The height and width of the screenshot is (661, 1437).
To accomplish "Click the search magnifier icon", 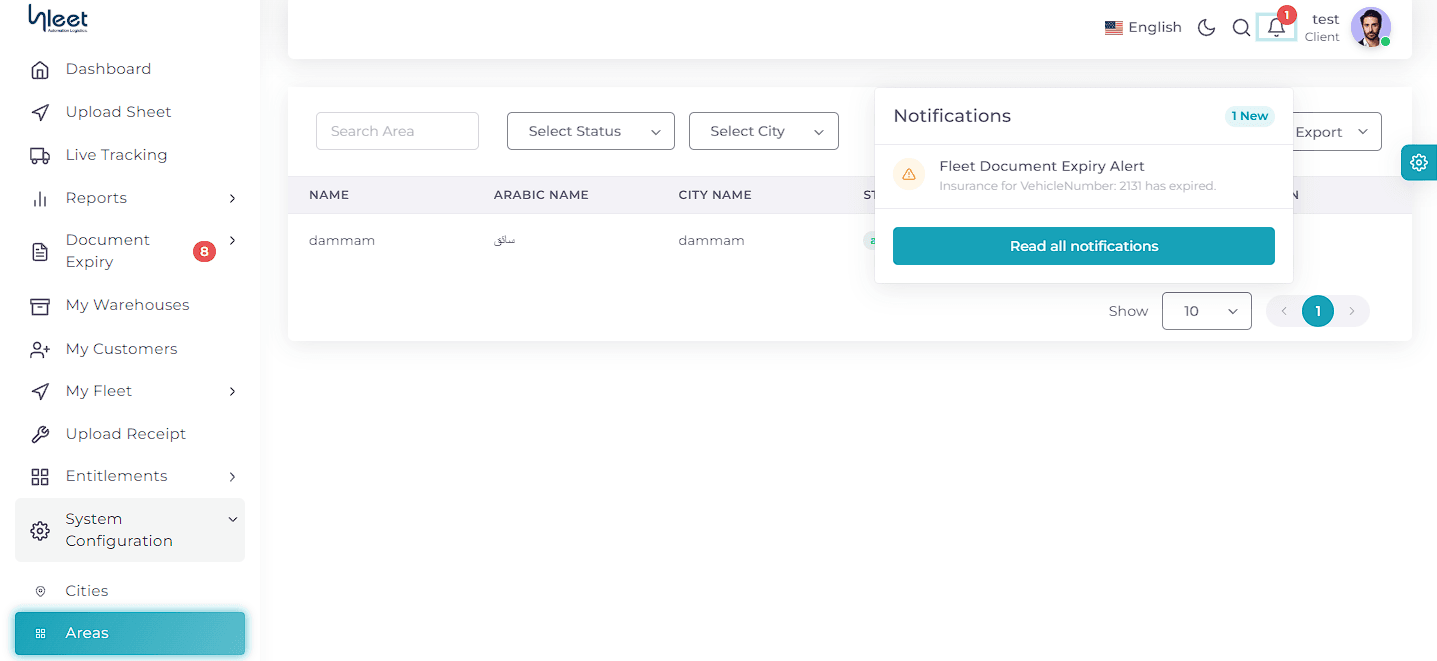I will click(x=1241, y=28).
